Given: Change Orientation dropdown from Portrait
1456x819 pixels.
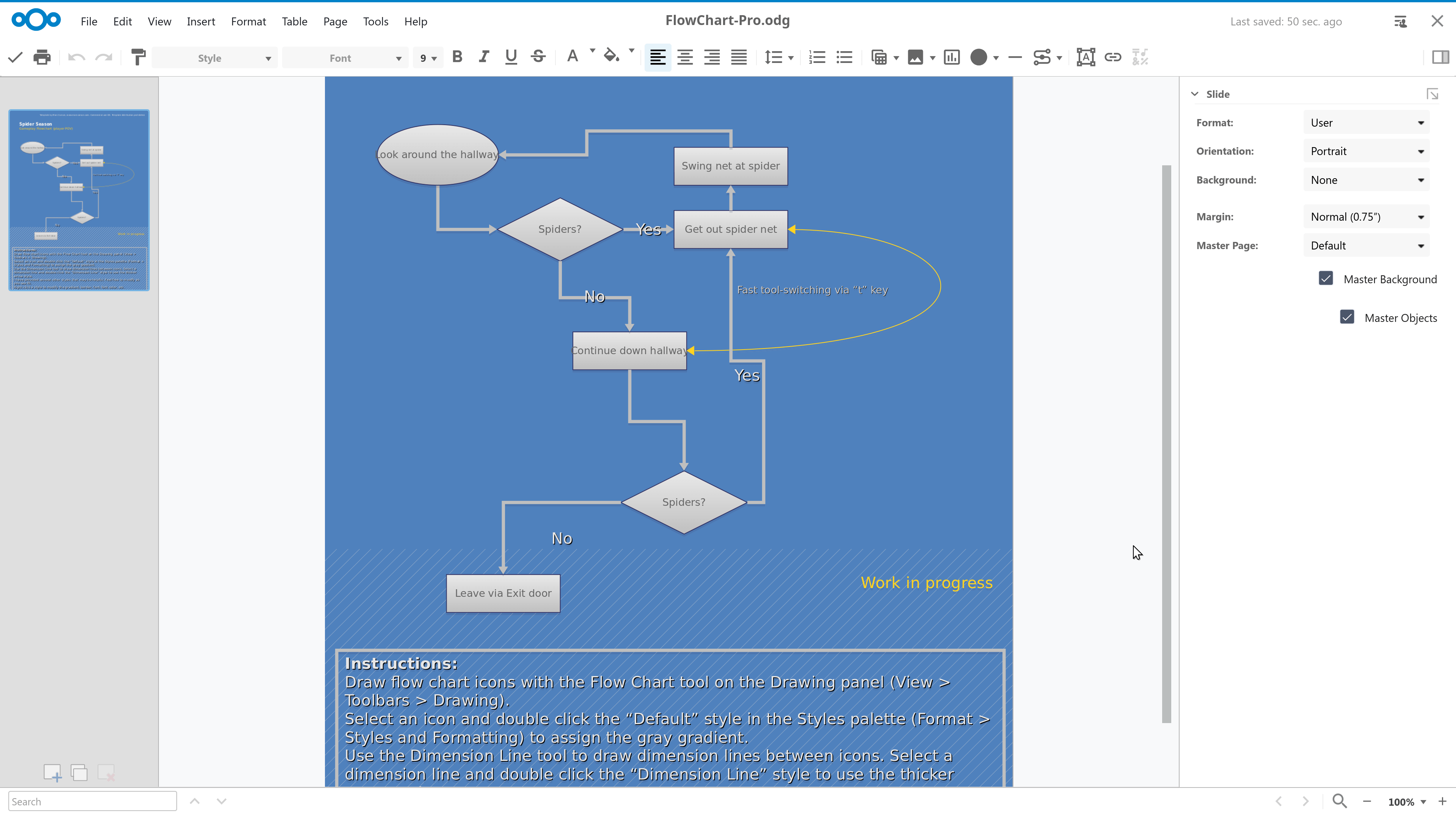Looking at the screenshot, I should [x=1366, y=151].
